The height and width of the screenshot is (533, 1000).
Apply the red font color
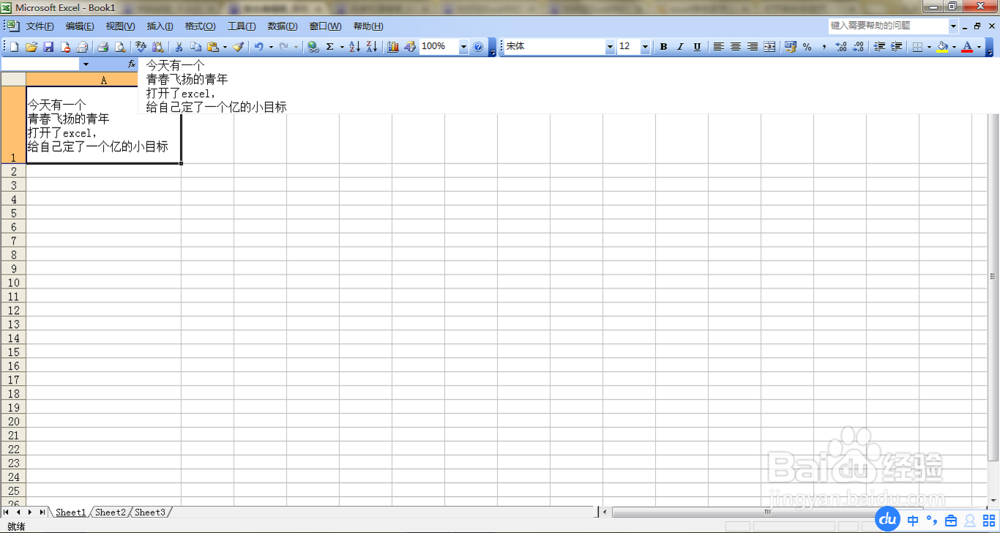click(967, 47)
